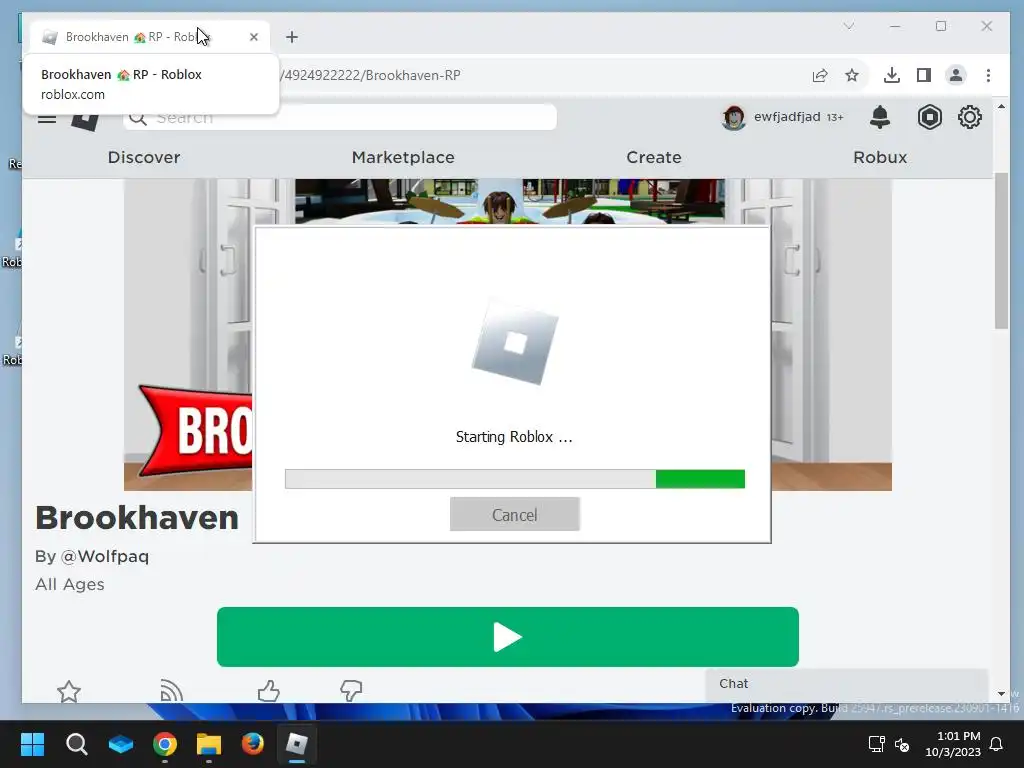
Task: Open the Chrome profile icon
Action: point(956,75)
